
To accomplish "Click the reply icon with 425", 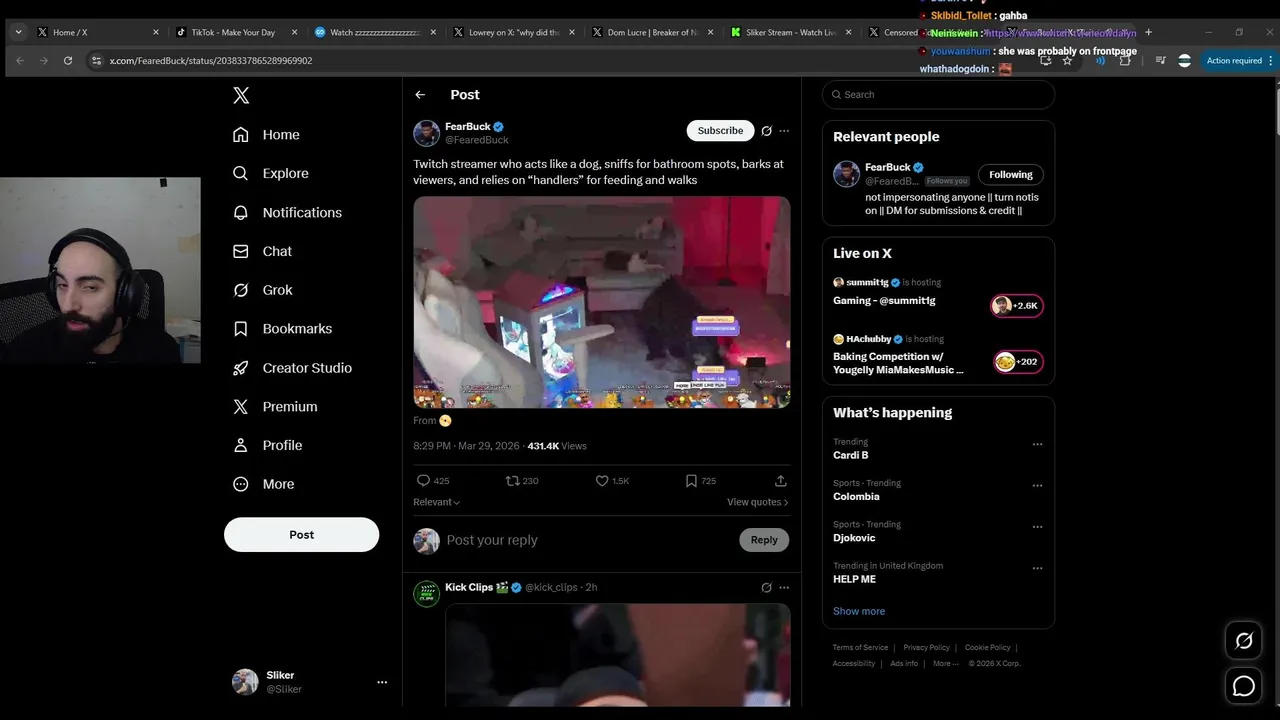I will click(x=433, y=481).
